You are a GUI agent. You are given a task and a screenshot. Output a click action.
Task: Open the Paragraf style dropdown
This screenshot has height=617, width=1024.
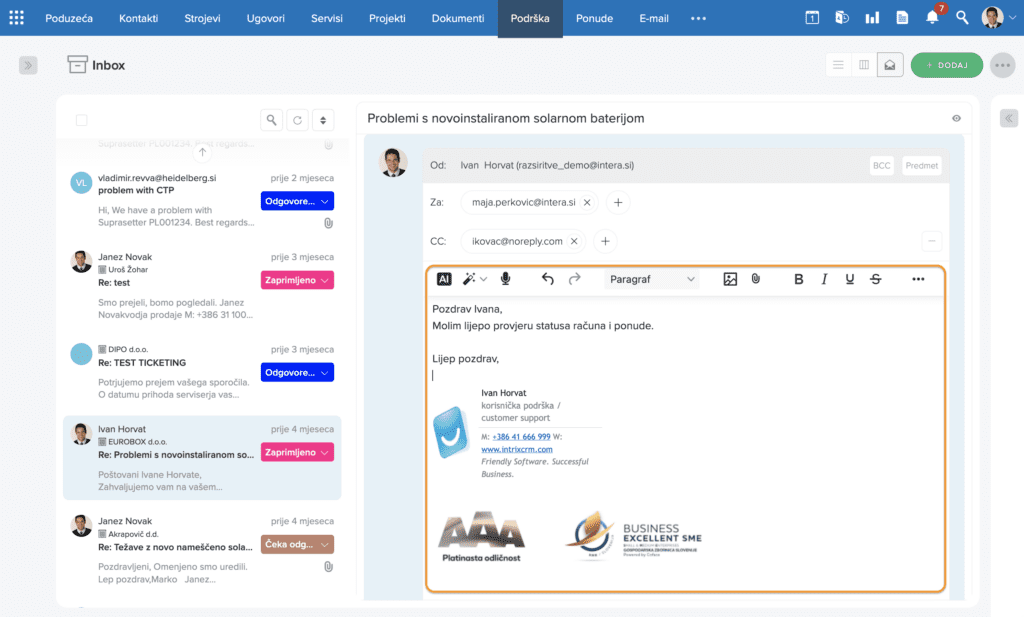652,279
